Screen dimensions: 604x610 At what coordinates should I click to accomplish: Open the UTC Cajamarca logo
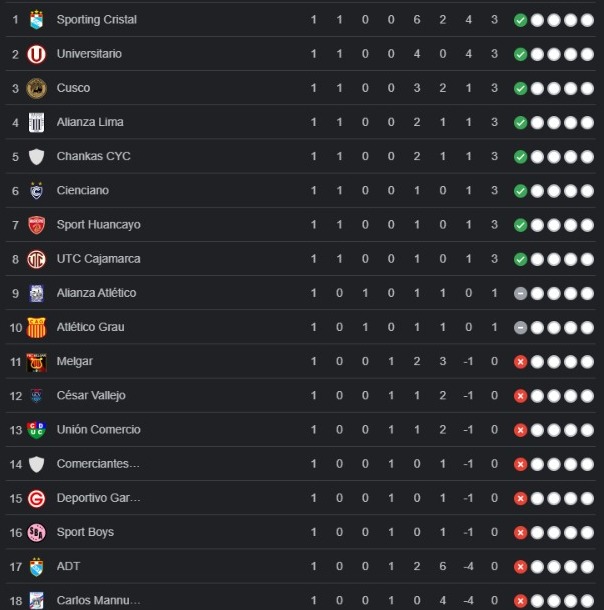click(36, 259)
